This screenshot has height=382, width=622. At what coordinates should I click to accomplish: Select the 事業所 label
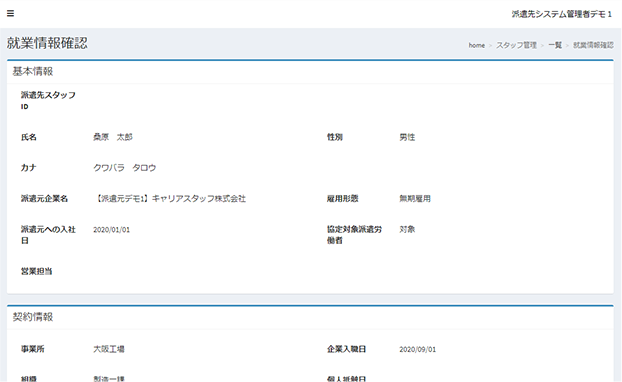(x=33, y=349)
